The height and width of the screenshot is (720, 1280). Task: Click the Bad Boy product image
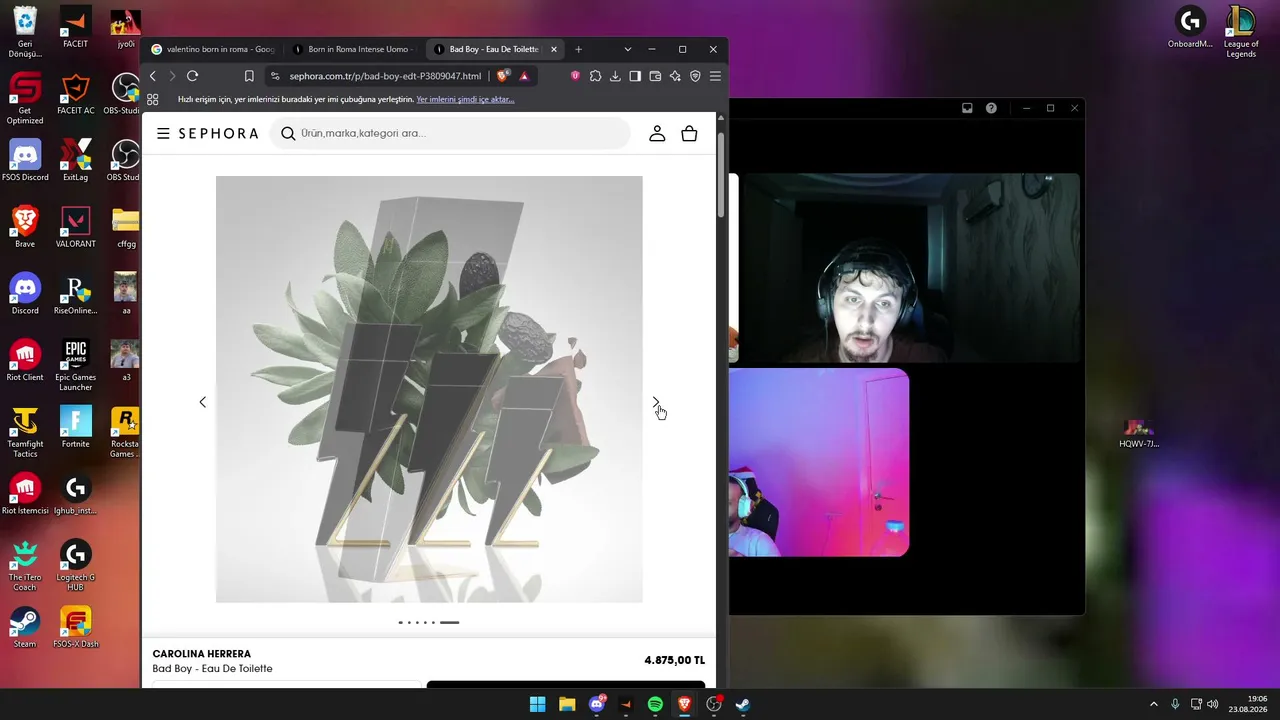(x=429, y=389)
